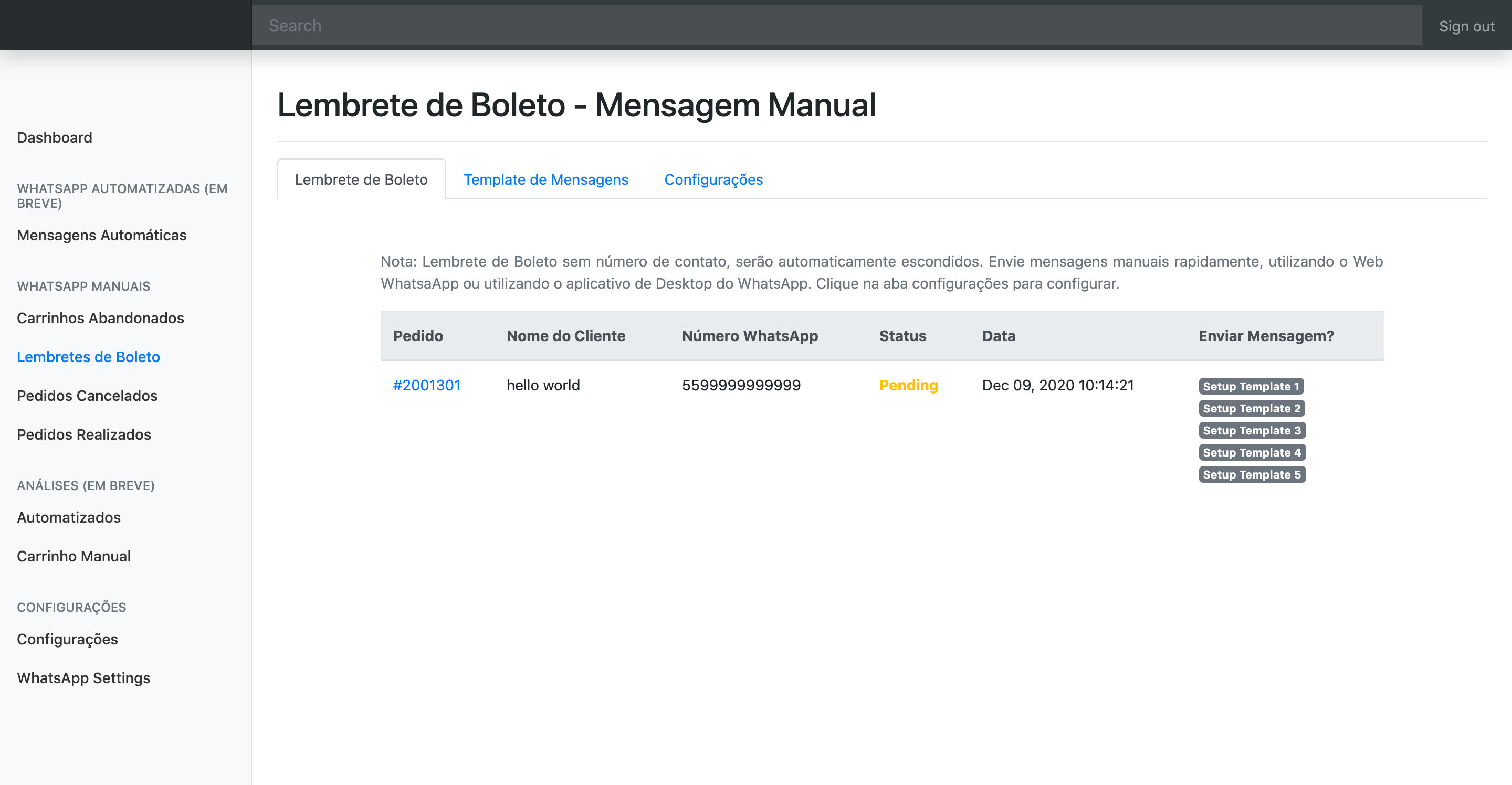This screenshot has width=1512, height=785.
Task: Select the Lembrete de Boleto tab
Action: click(x=361, y=179)
